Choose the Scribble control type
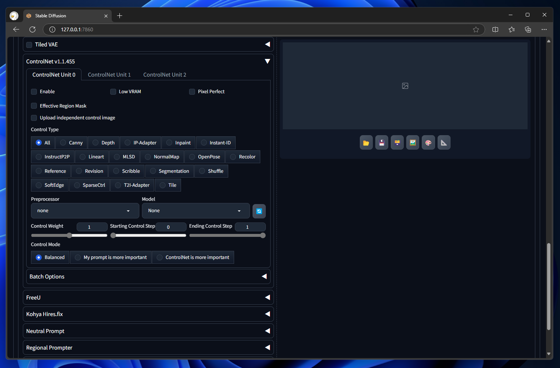560x368 pixels. coord(126,171)
